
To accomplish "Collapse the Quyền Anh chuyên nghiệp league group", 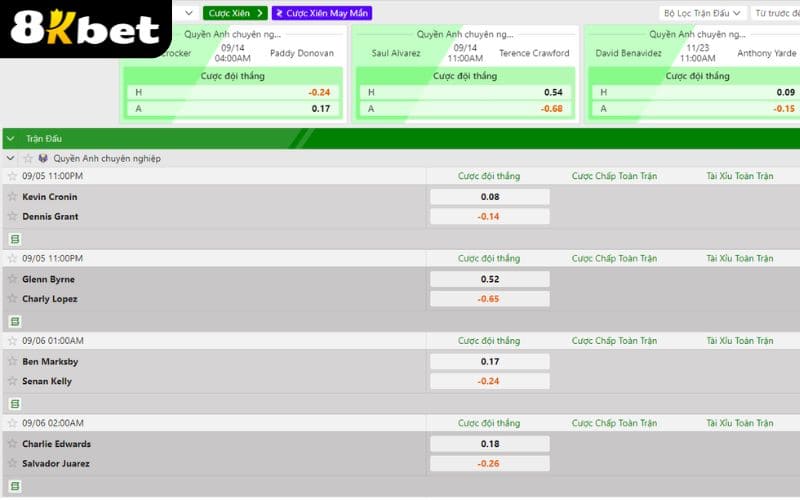I will [11, 158].
